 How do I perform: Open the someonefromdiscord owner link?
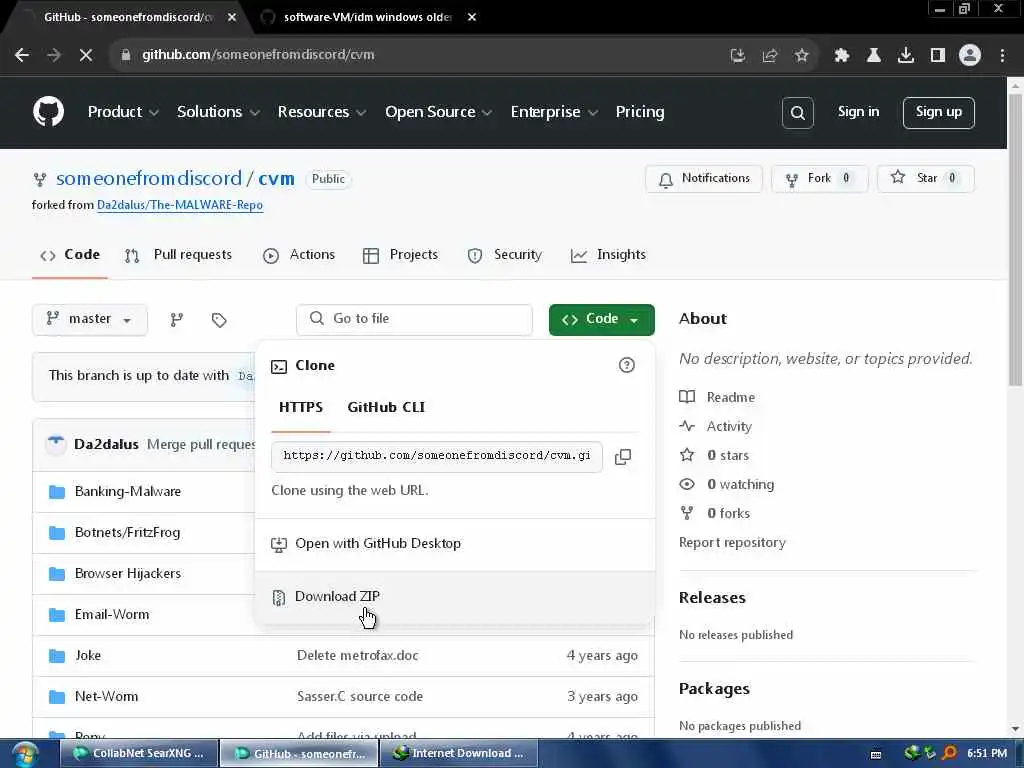click(x=149, y=178)
